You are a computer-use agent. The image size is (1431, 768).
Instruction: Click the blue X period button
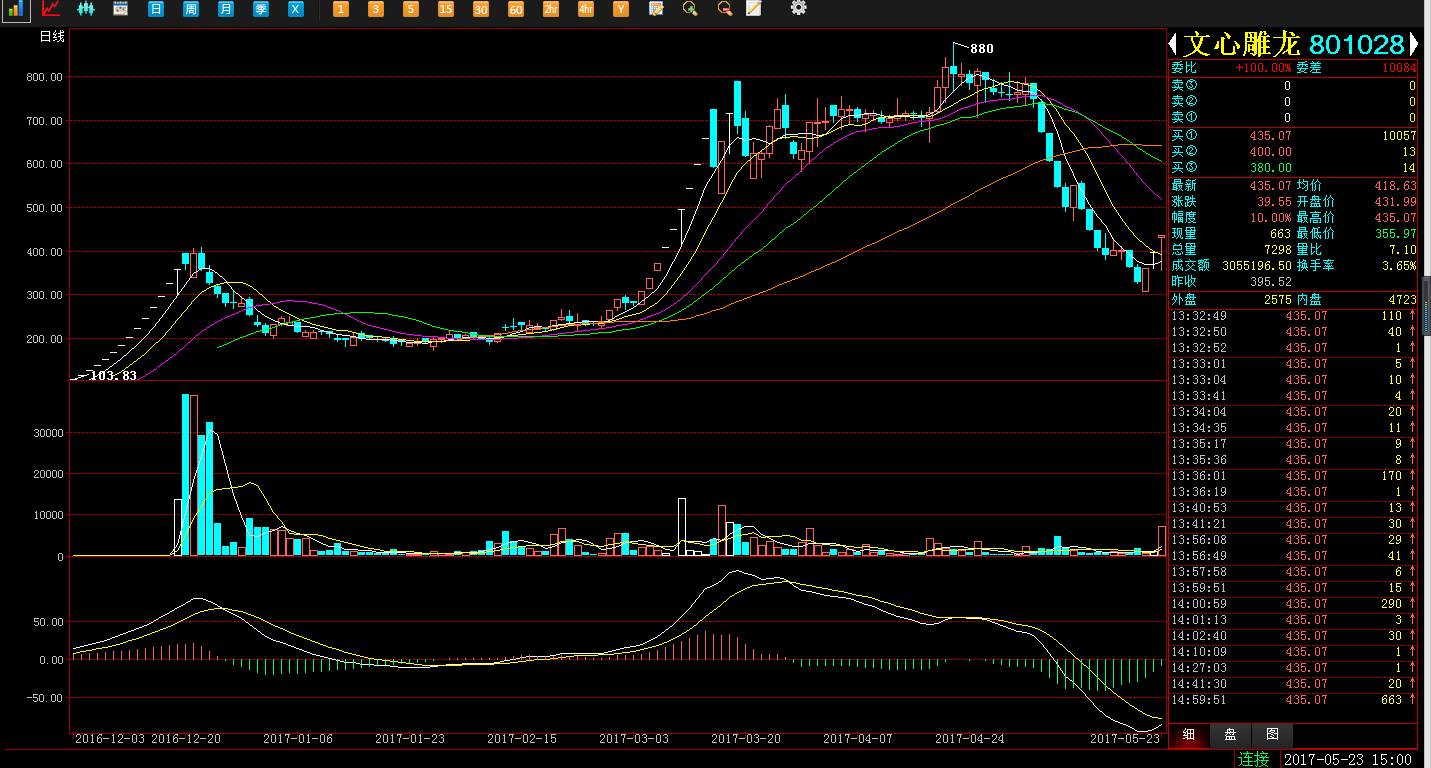(295, 9)
